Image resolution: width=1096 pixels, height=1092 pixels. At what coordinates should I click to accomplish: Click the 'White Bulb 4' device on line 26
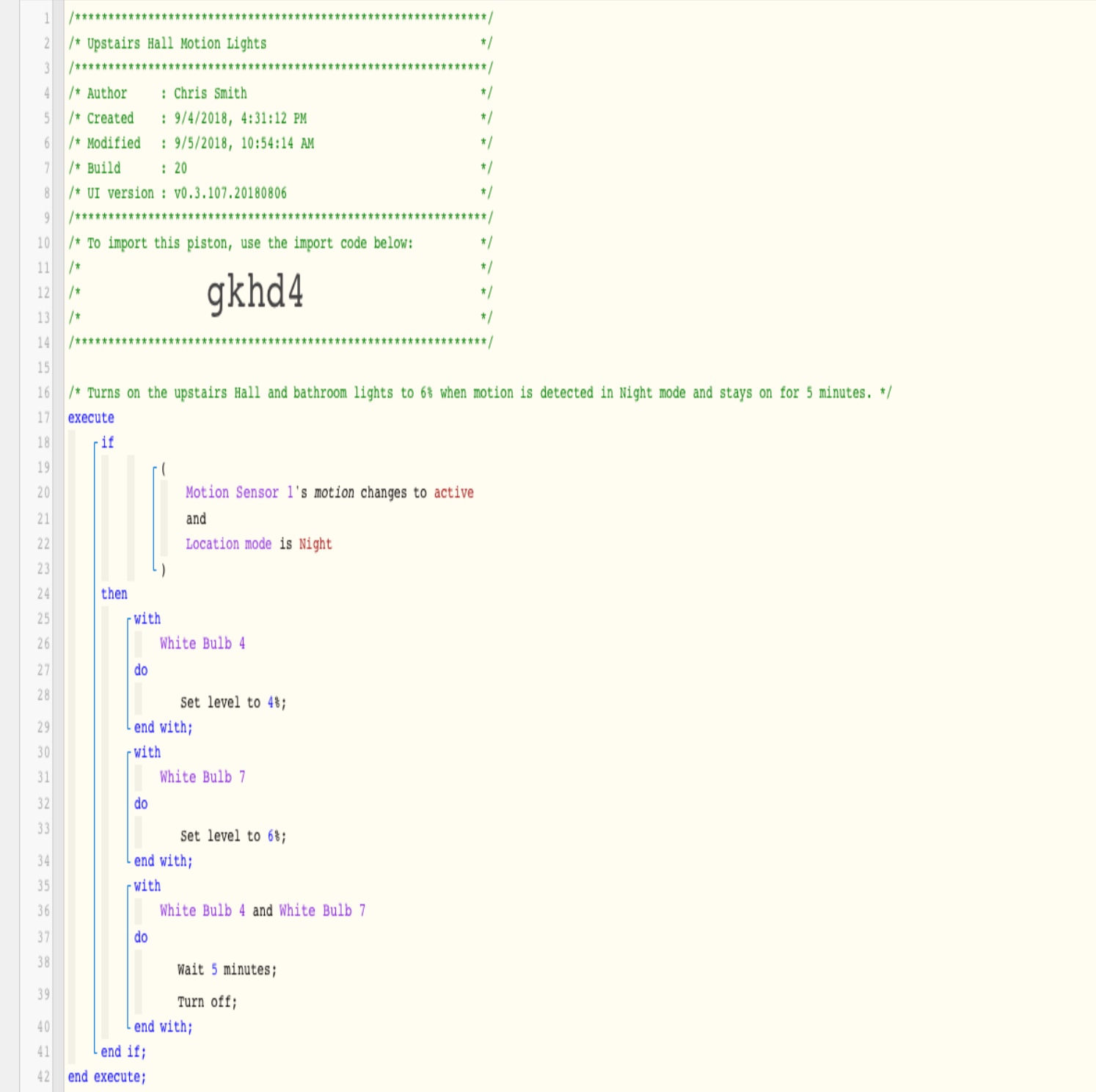coord(202,644)
